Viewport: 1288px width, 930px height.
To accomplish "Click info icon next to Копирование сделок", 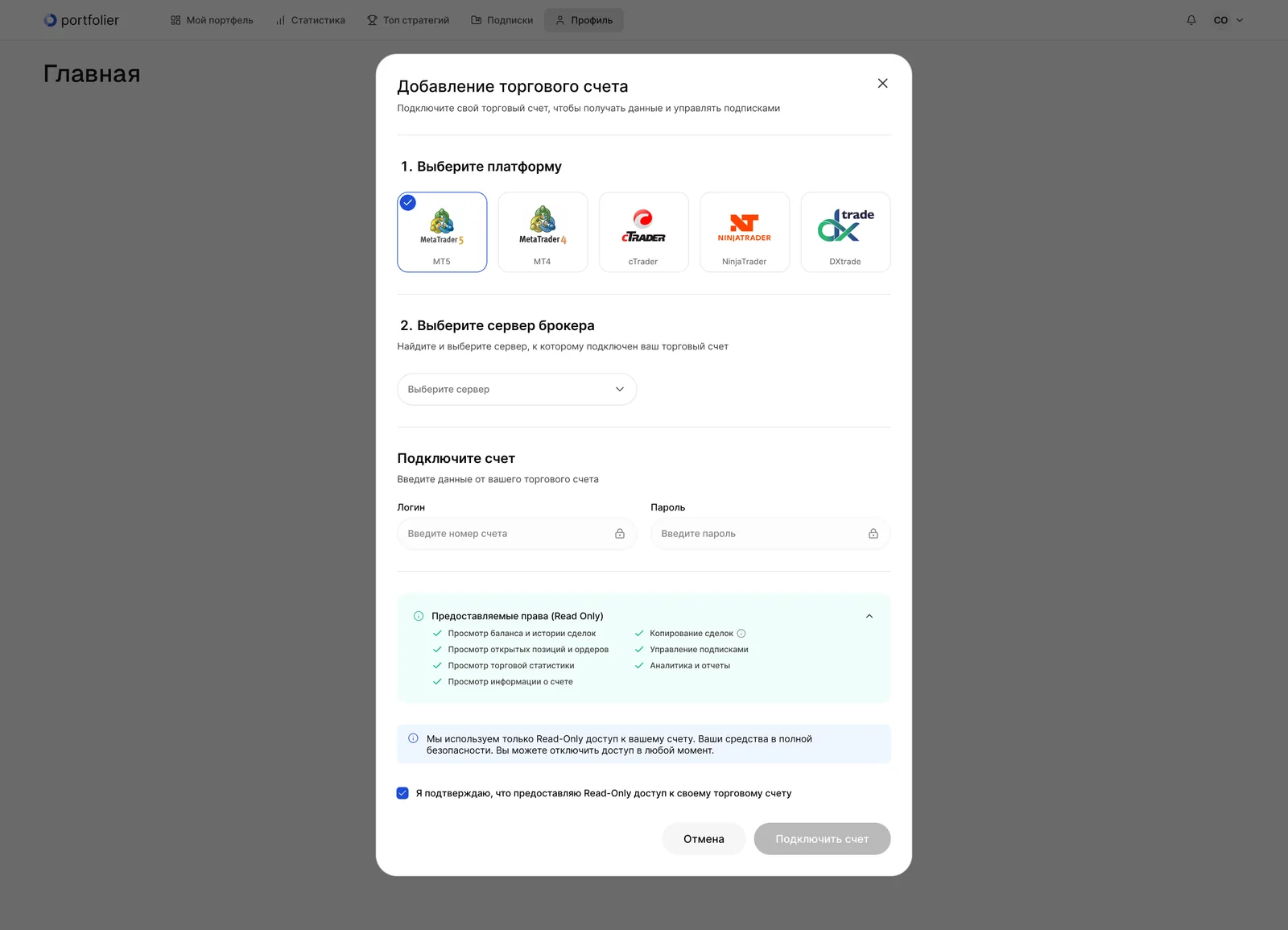I will point(741,634).
